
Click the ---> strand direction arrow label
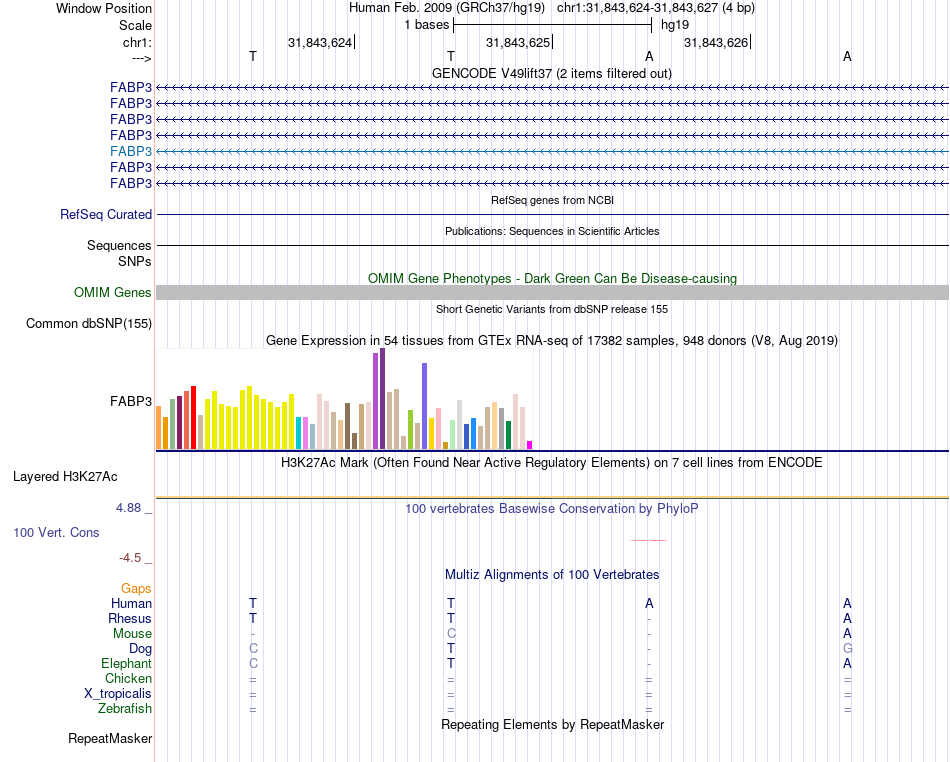coord(141,58)
